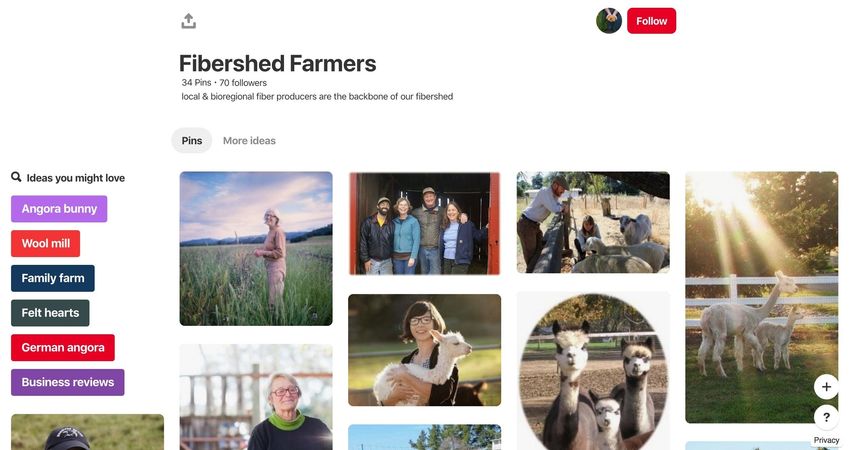Choose the Felt hearts suggestion
The image size is (850, 450).
(50, 313)
